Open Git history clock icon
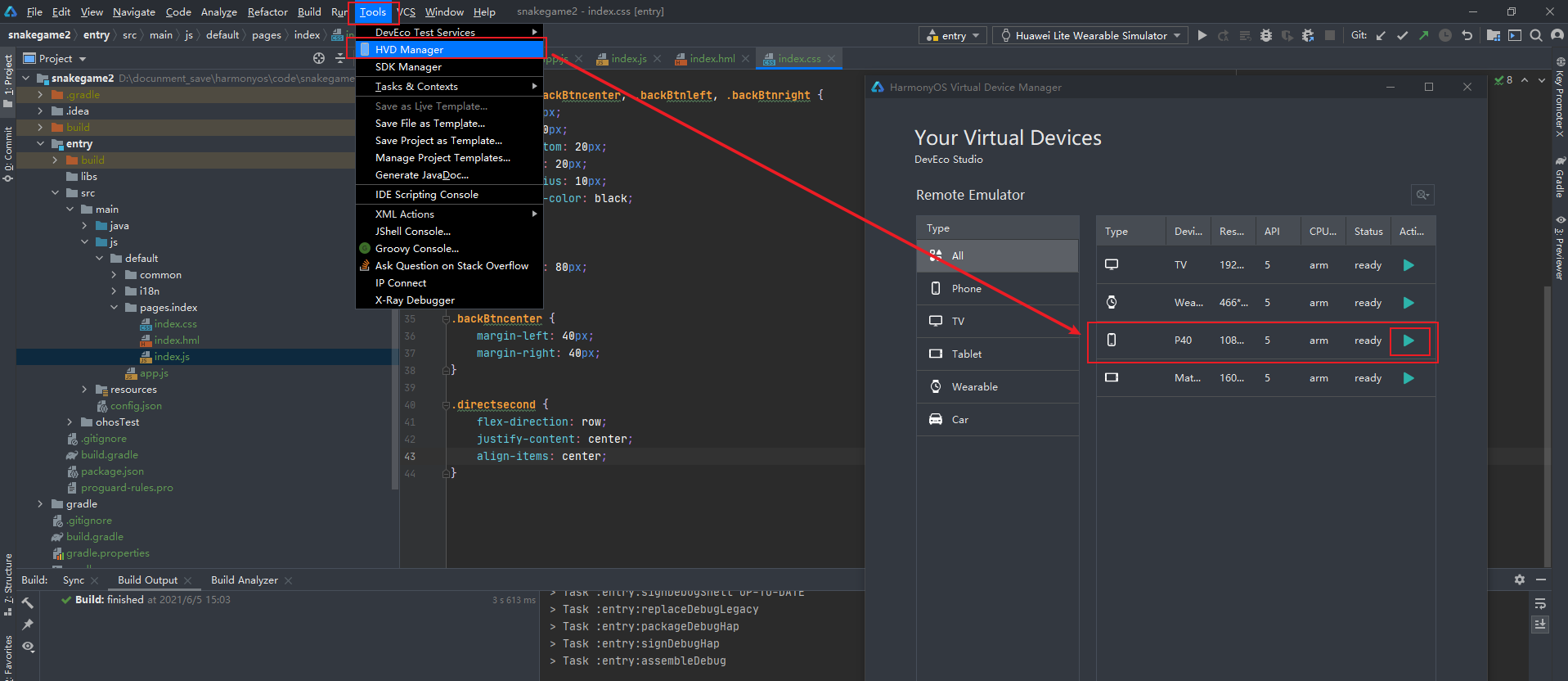The image size is (1568, 681). point(1445,35)
